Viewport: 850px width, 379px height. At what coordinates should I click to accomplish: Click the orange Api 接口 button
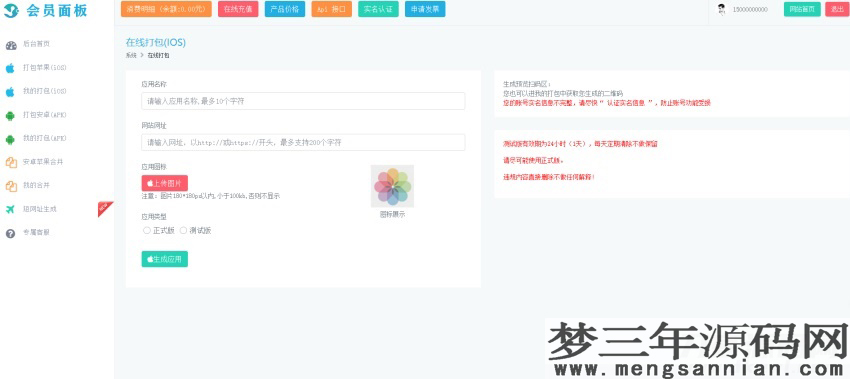pos(332,9)
